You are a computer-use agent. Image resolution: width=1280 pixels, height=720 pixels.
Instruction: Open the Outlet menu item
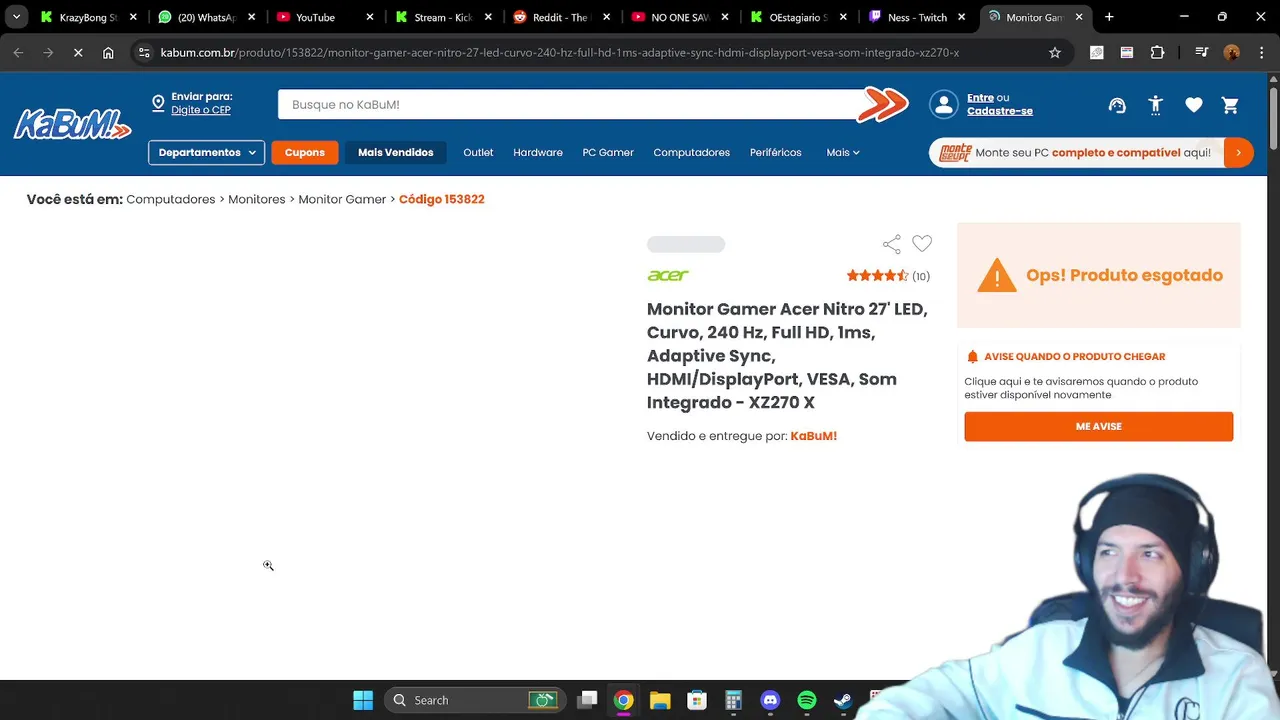pos(478,152)
